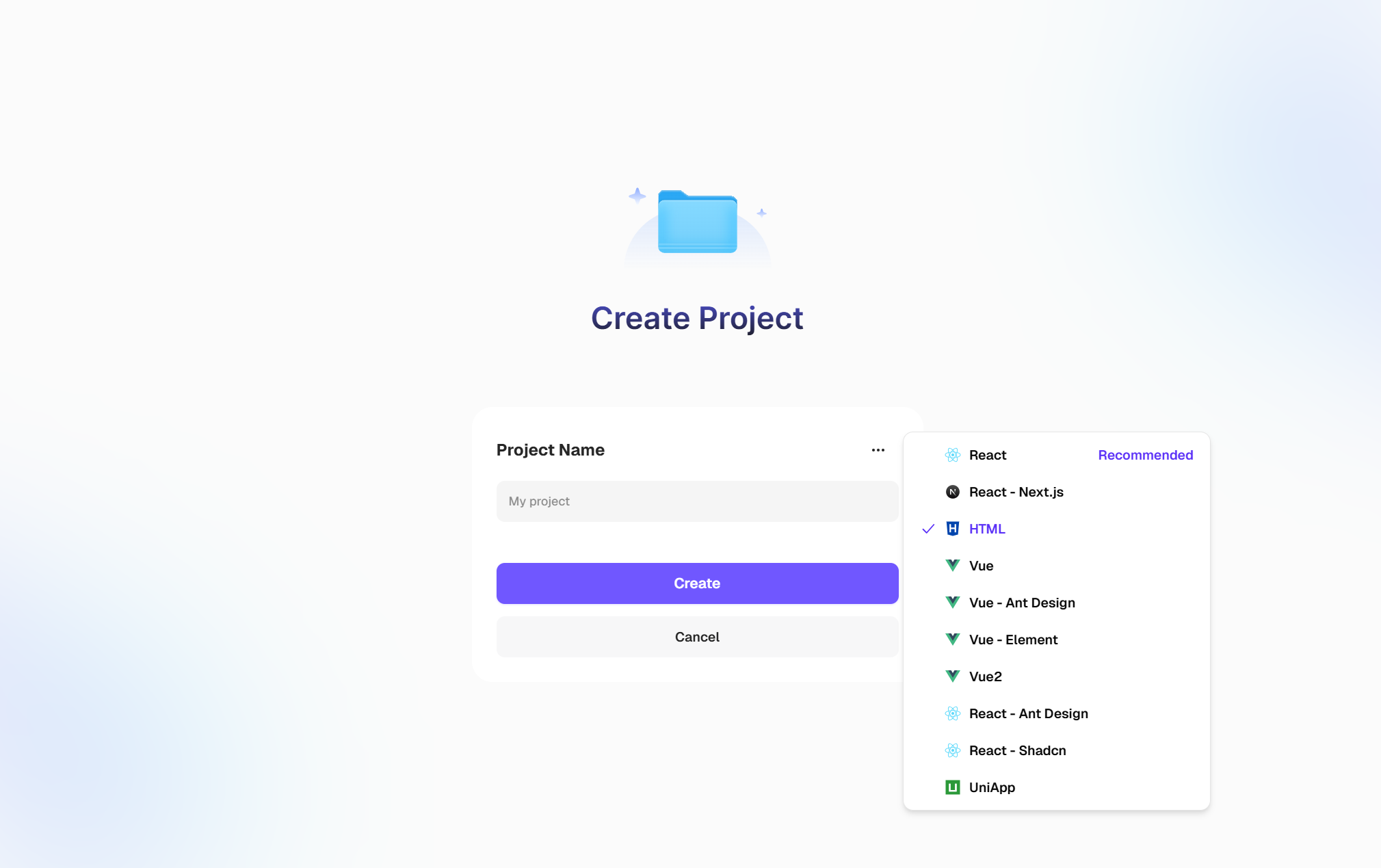This screenshot has height=868, width=1381.
Task: Choose React - Shadcn template option
Action: pos(1017,750)
